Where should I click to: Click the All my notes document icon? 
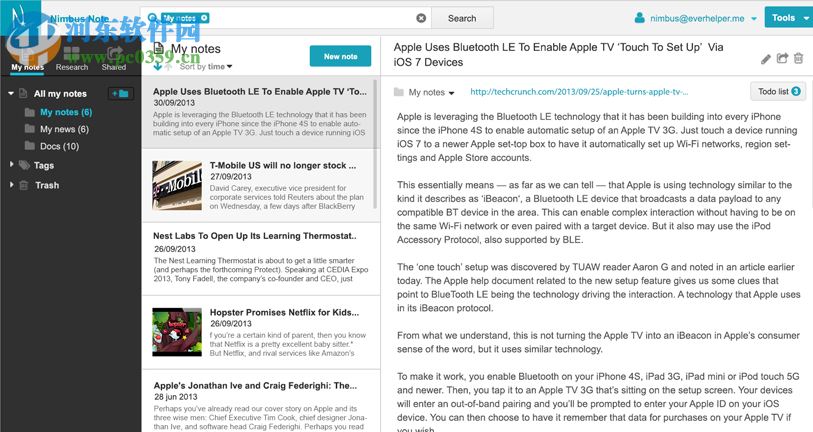click(x=23, y=93)
